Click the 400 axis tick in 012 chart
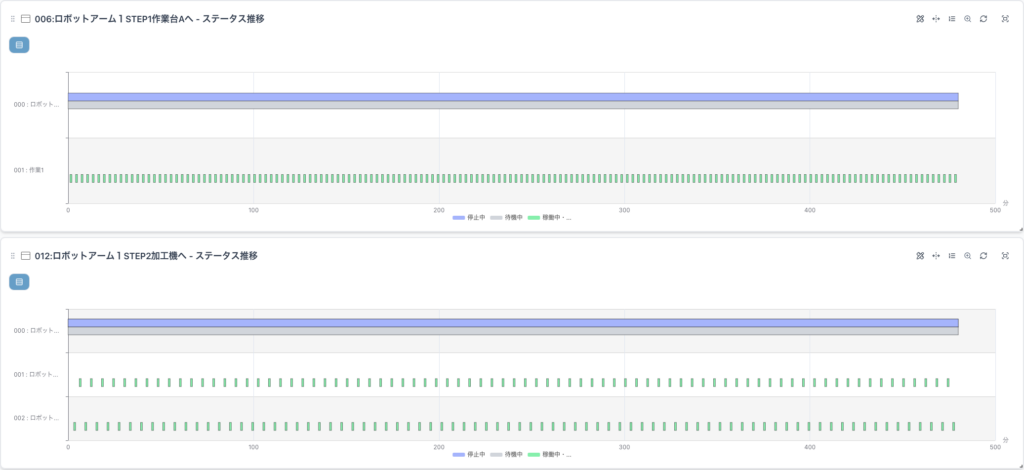The image size is (1024, 470). 810,447
